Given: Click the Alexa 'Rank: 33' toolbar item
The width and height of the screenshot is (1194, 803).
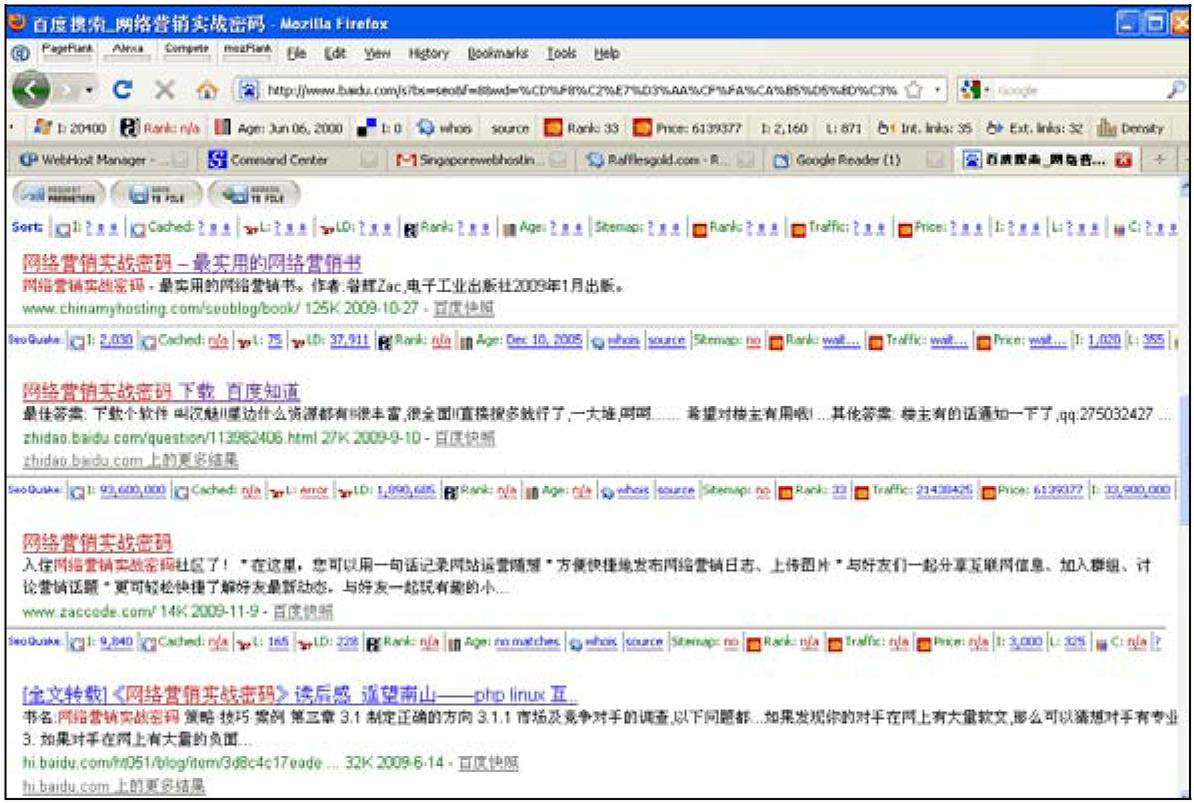Looking at the screenshot, I should (581, 127).
